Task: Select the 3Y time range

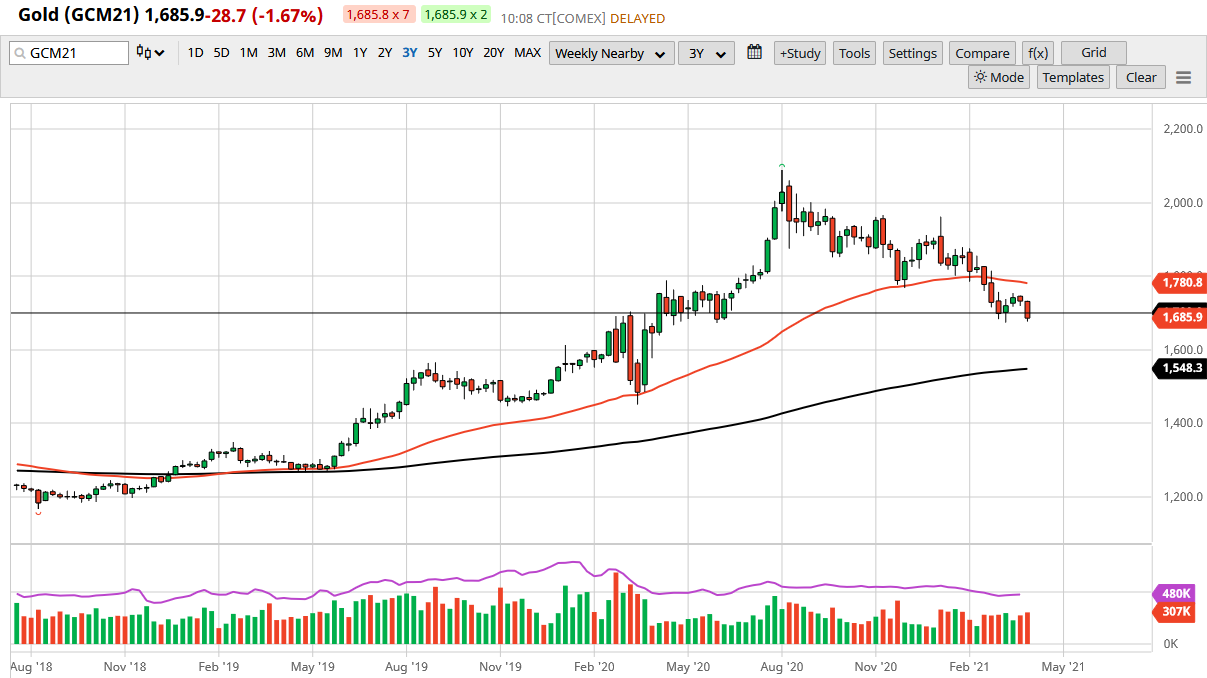Action: click(410, 53)
